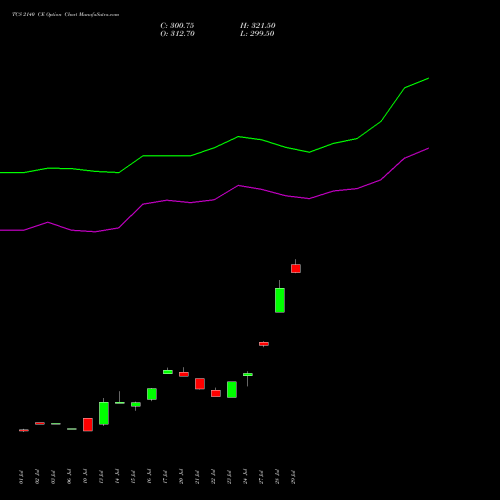Select the close value 'C: 300.75'
Image resolution: width=500 pixels, height=500 pixels.
pyautogui.click(x=177, y=26)
